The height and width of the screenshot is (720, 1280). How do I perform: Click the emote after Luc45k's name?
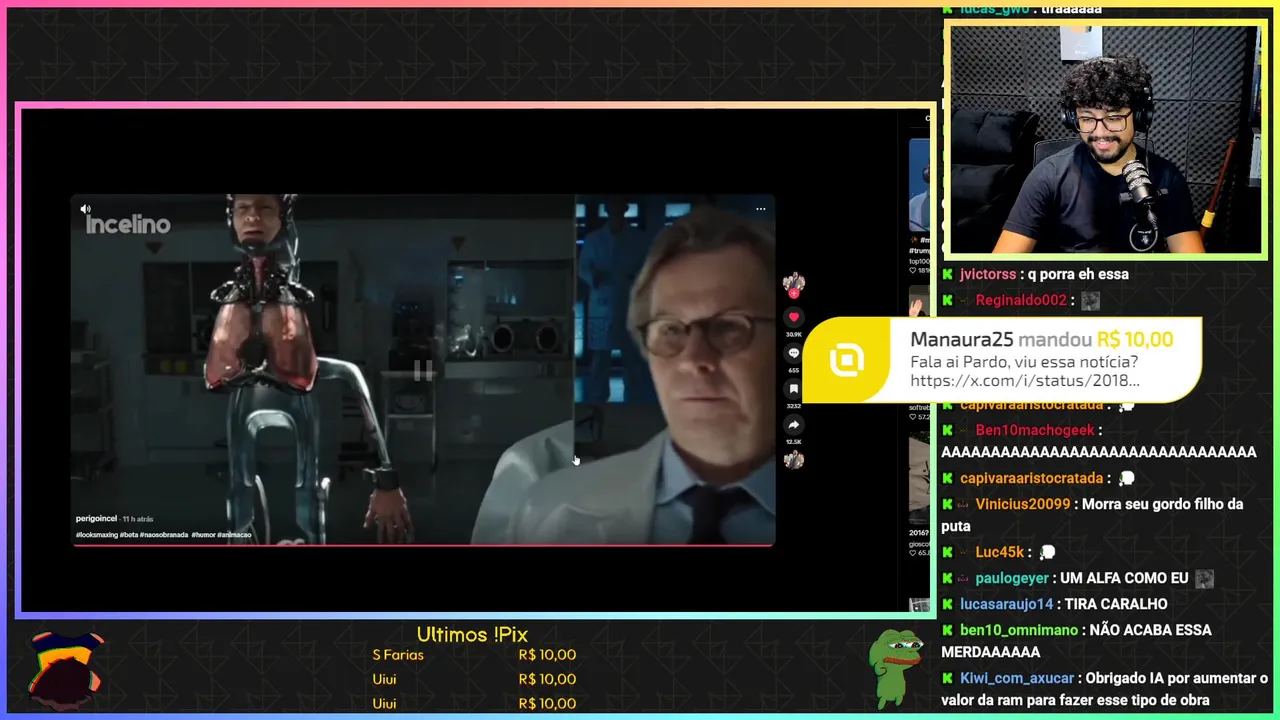pyautogui.click(x=1048, y=552)
